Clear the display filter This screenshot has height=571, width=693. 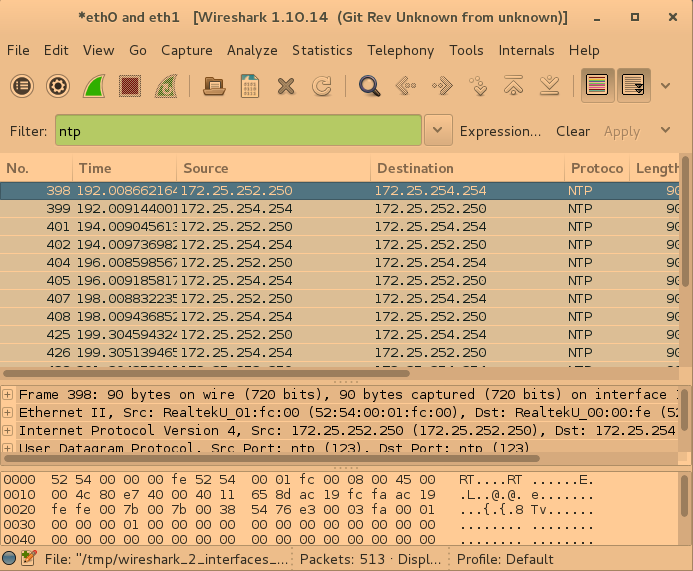pyautogui.click(x=573, y=131)
